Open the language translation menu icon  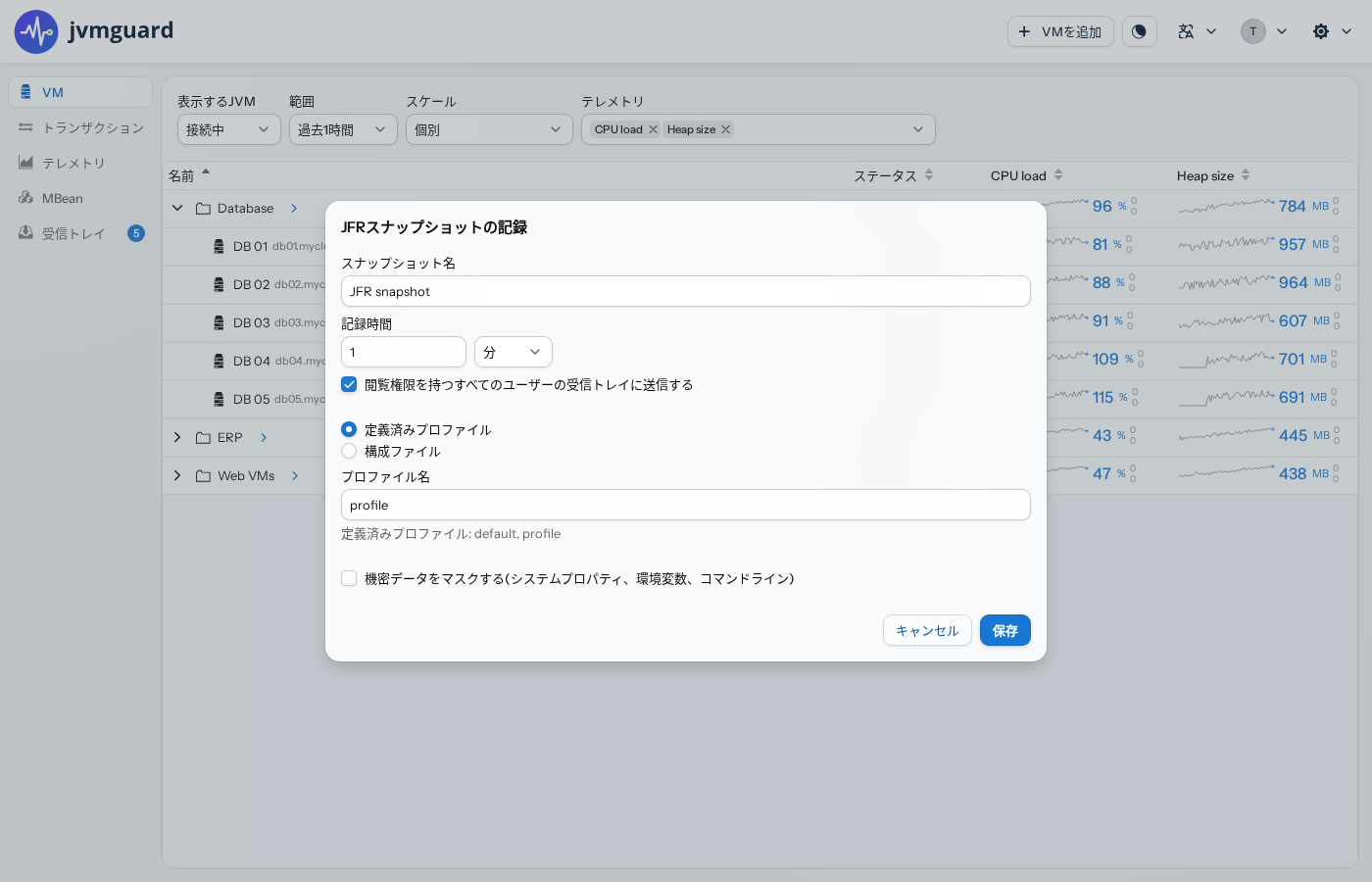click(1186, 31)
